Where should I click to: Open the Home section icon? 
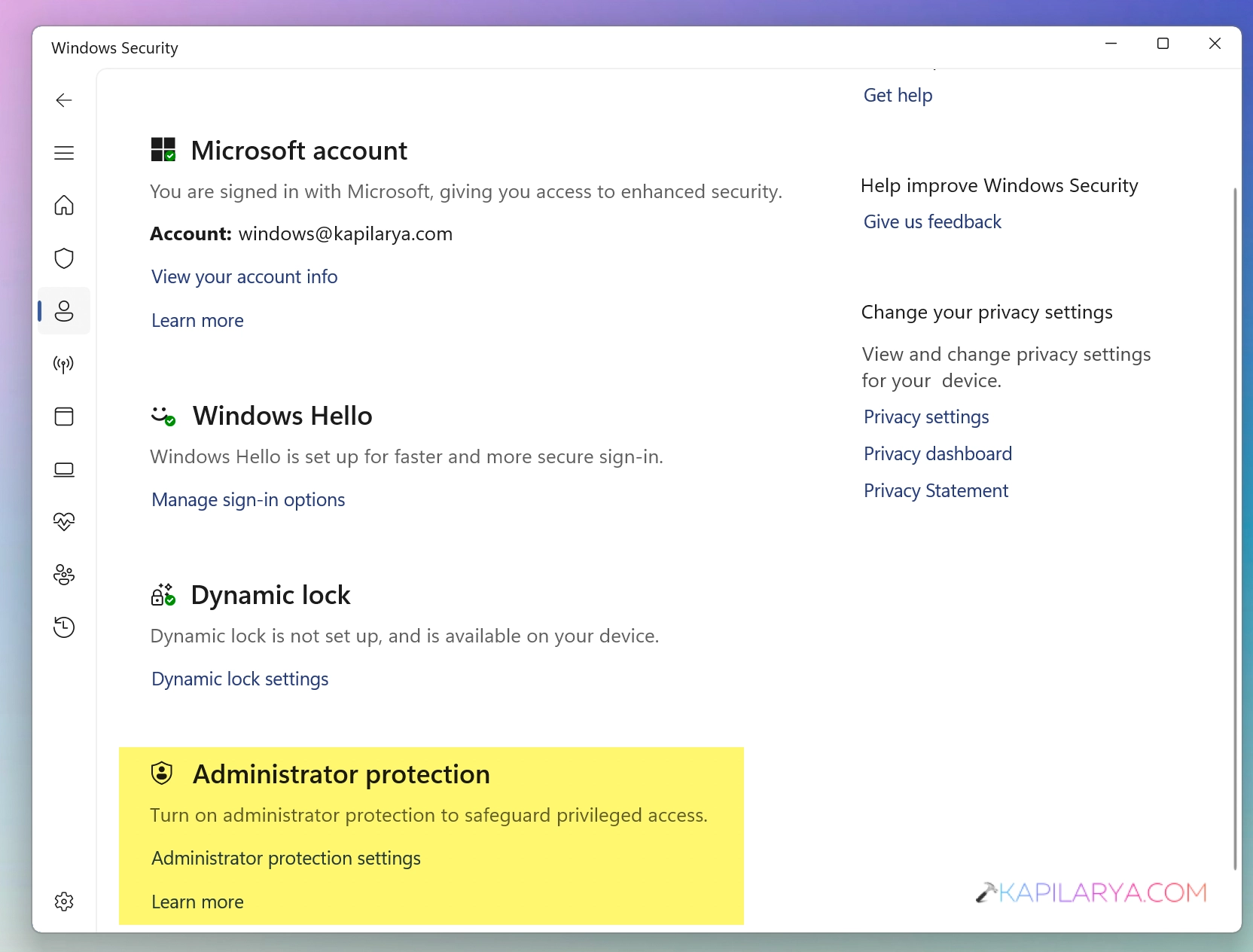coord(64,206)
